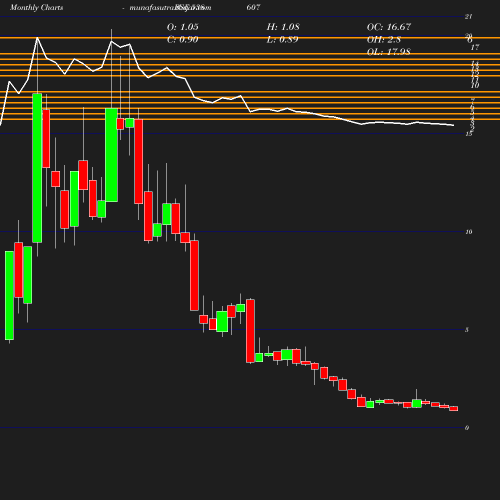Select the low value "L: 0.89"
The image size is (500, 500).
[x=282, y=39]
